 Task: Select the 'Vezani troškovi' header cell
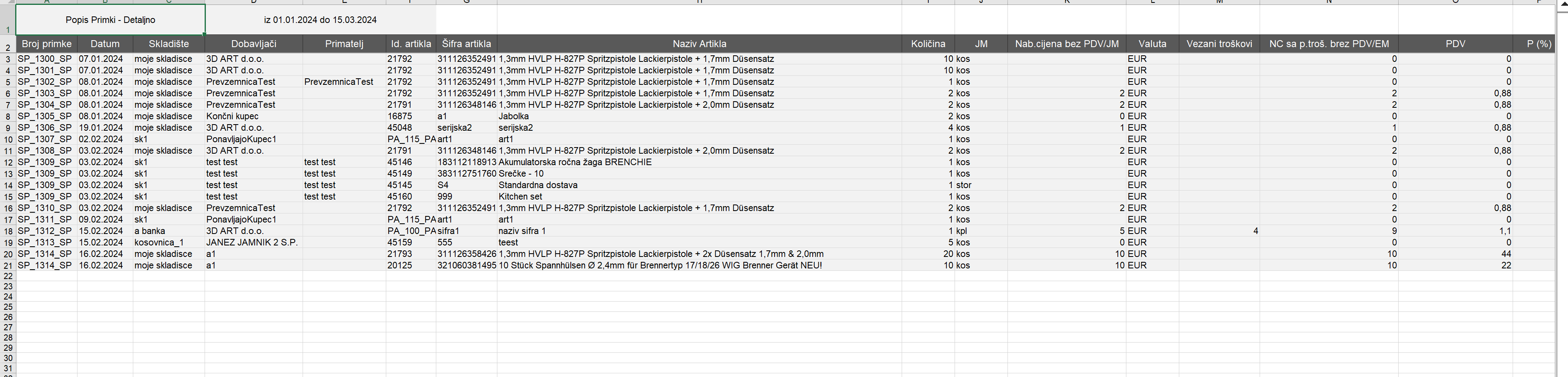click(x=1219, y=44)
